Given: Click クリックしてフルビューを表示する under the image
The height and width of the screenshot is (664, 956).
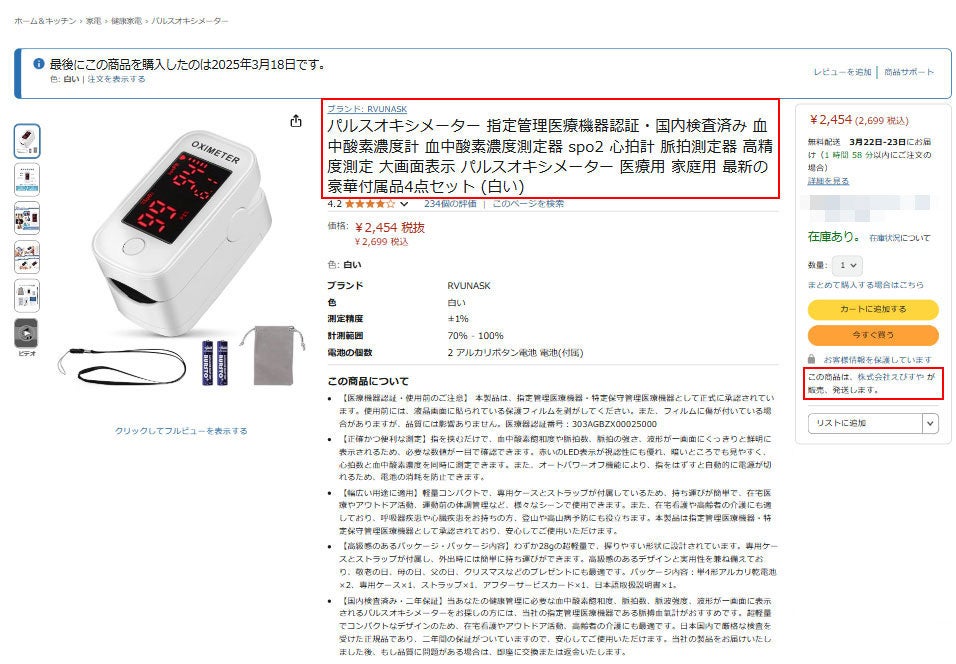Looking at the screenshot, I should [181, 430].
